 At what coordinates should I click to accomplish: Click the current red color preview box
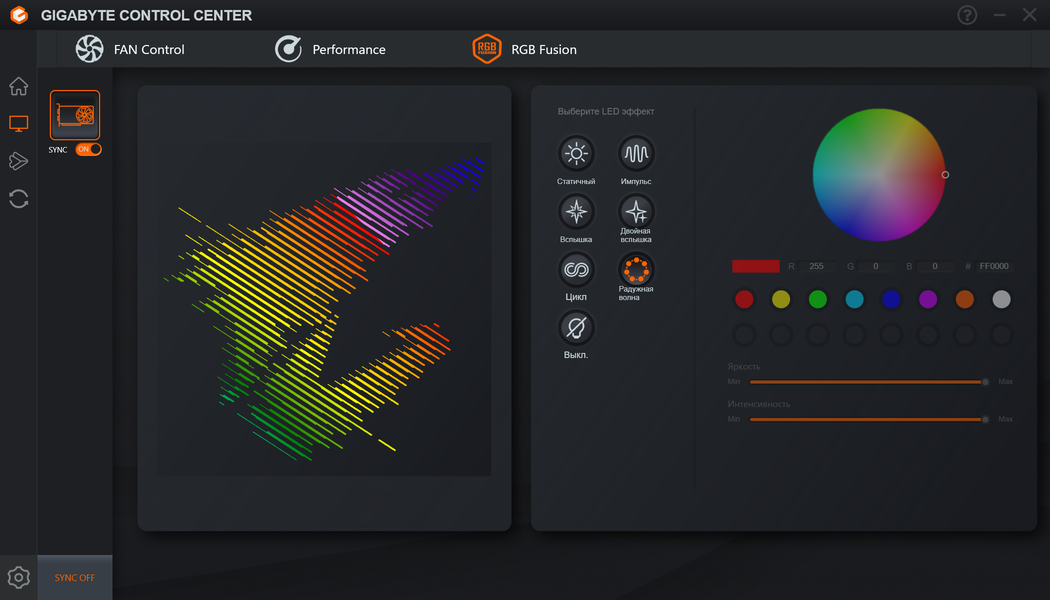(756, 267)
